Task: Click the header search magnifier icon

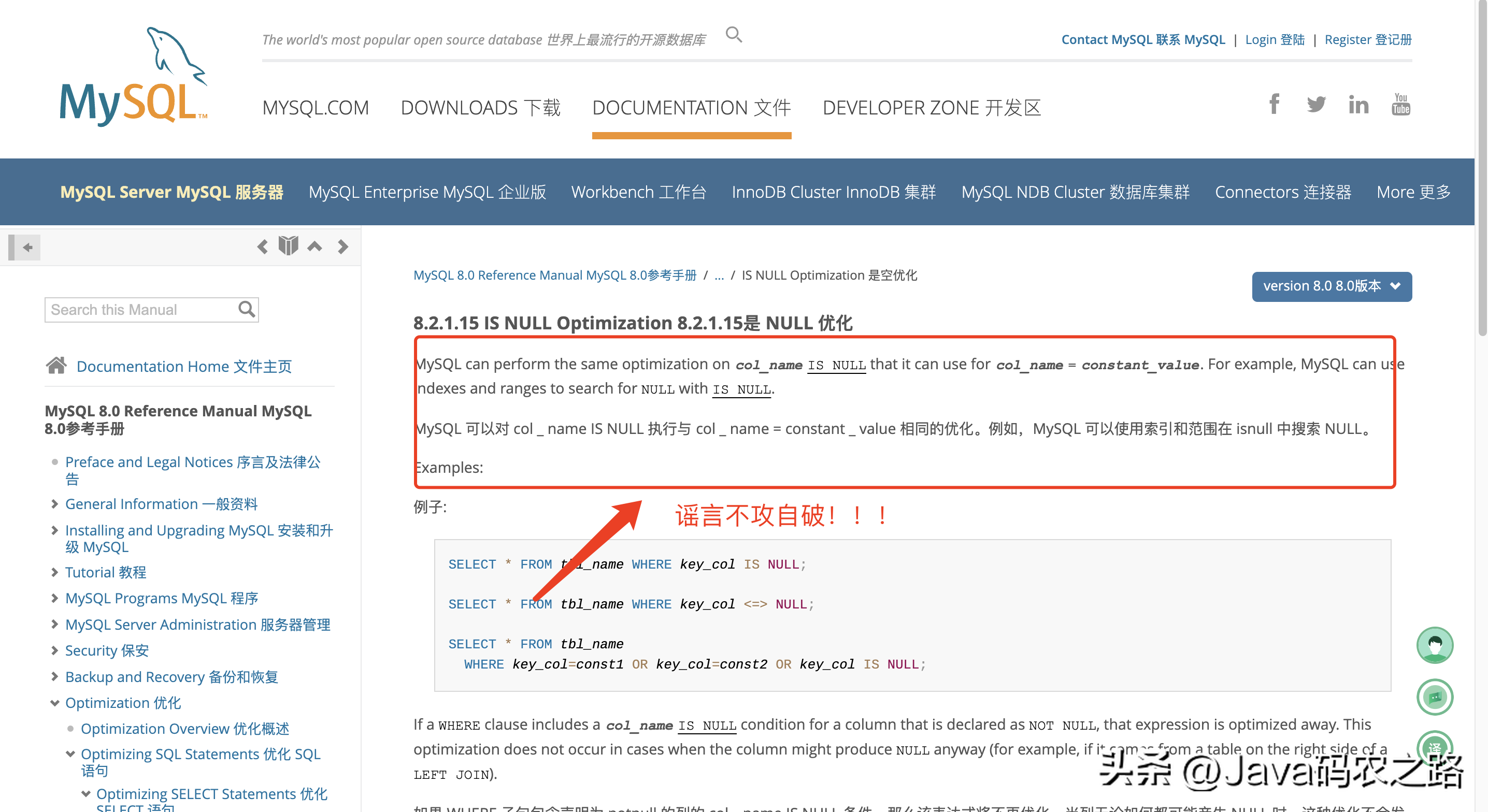Action: [x=734, y=35]
